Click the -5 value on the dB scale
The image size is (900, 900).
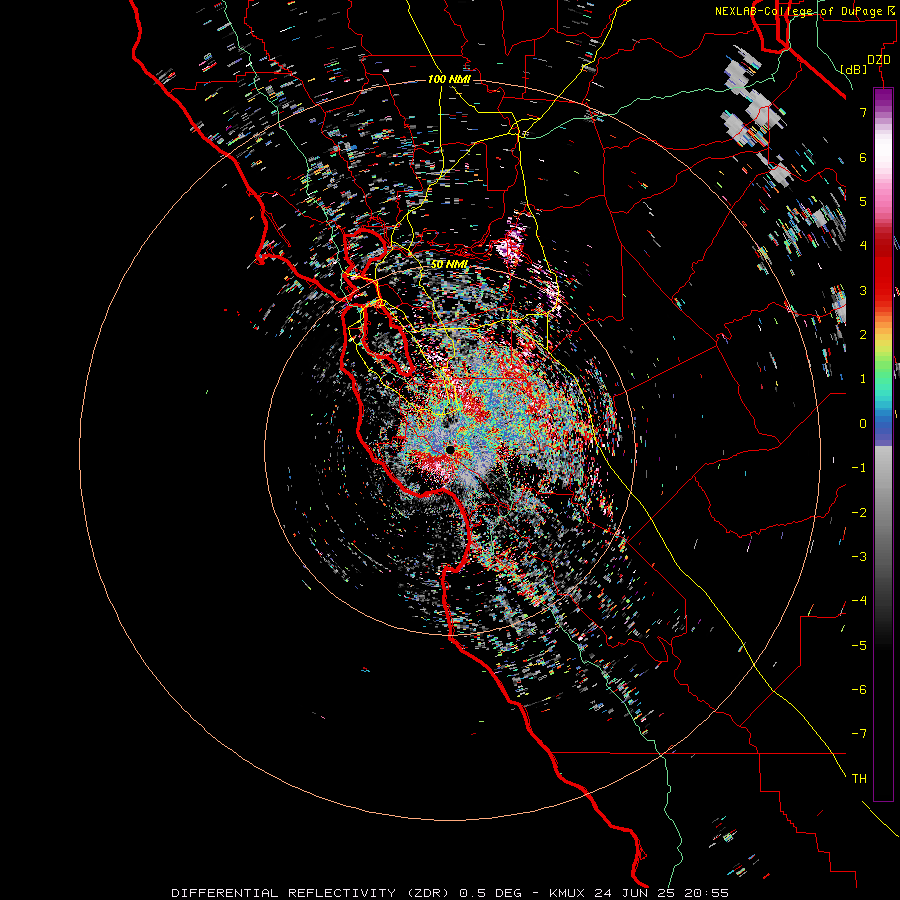point(859,645)
